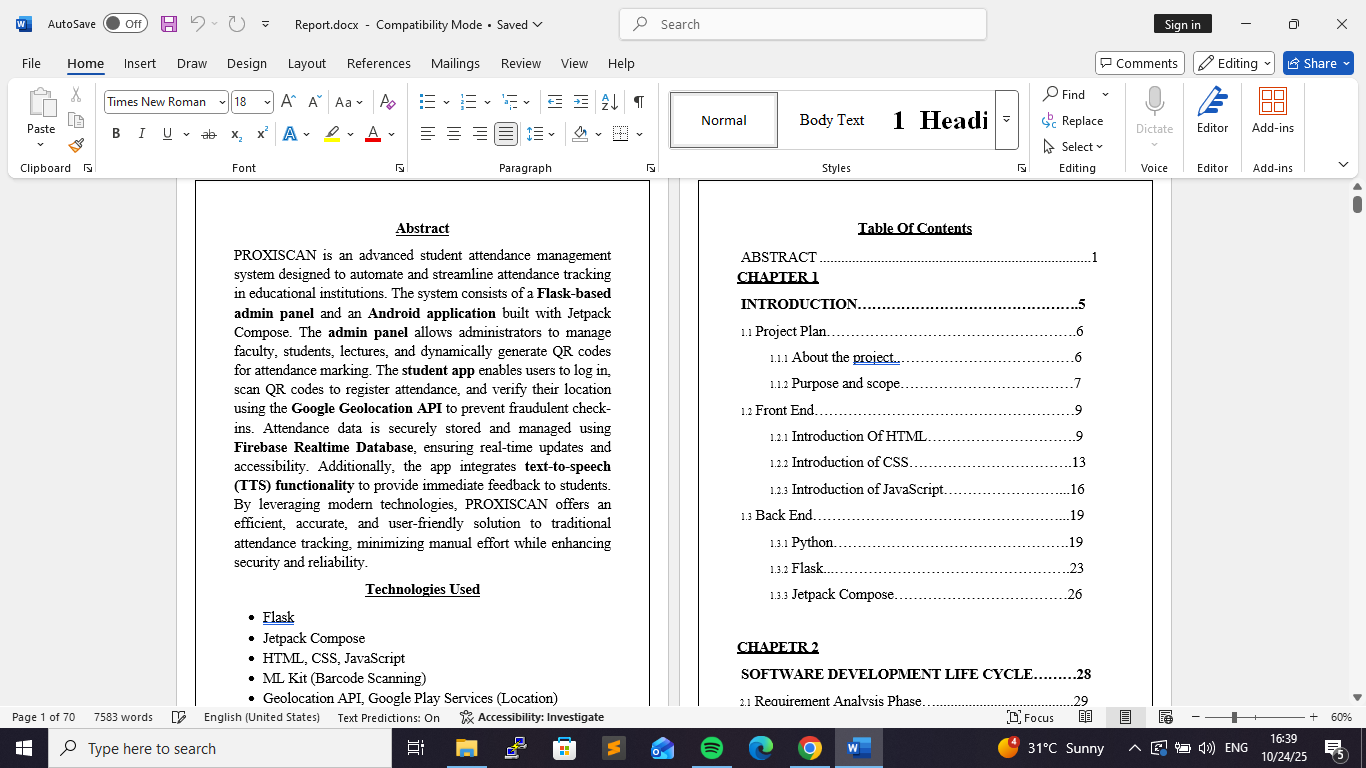Switch to the Layout tab
The height and width of the screenshot is (768, 1366).
pos(306,63)
